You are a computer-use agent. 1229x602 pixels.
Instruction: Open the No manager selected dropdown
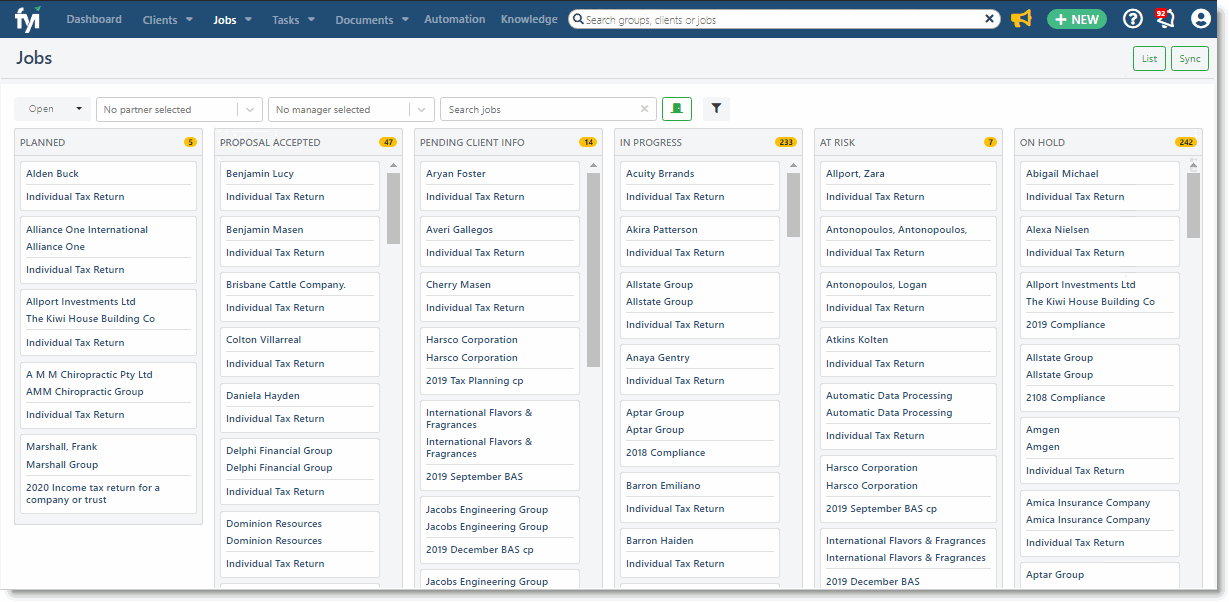coord(351,109)
